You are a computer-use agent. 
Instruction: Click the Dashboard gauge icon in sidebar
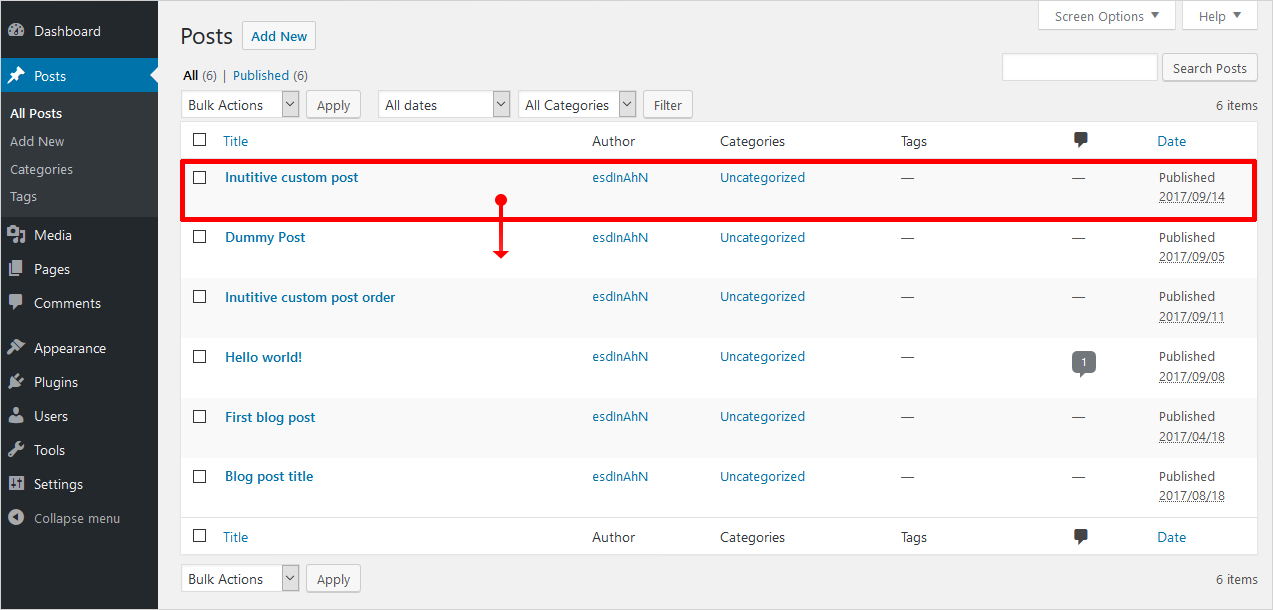[16, 31]
